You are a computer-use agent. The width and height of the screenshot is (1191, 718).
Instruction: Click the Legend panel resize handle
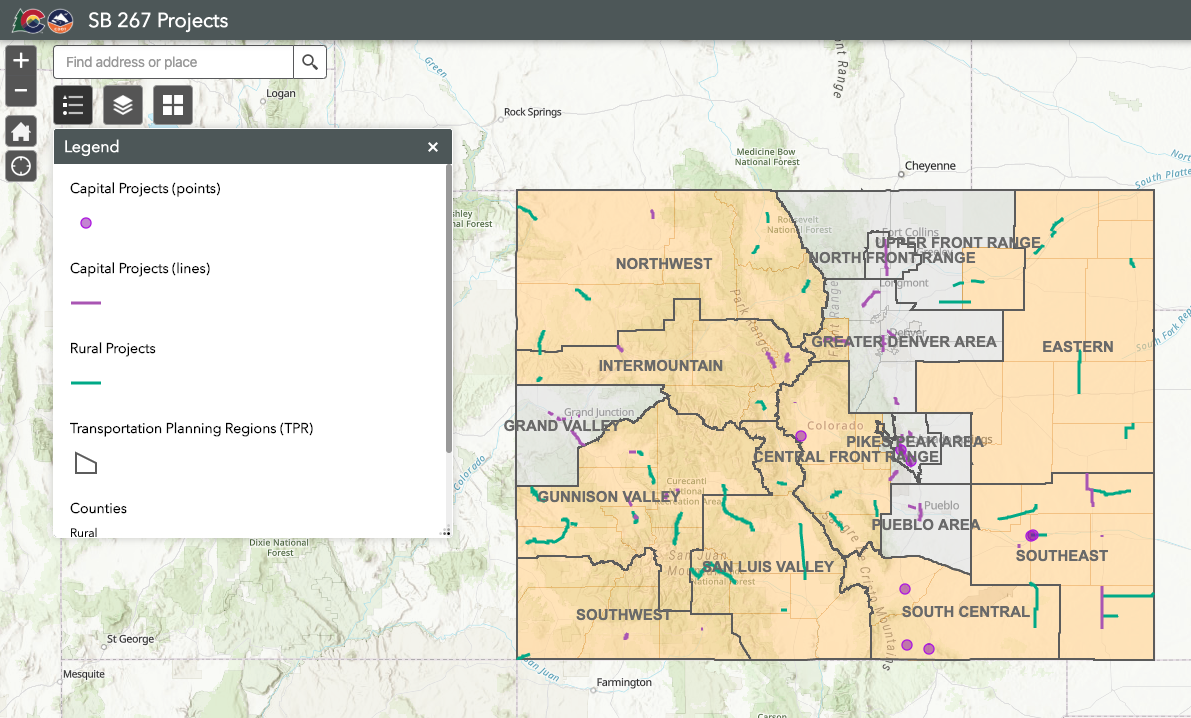tap(446, 532)
